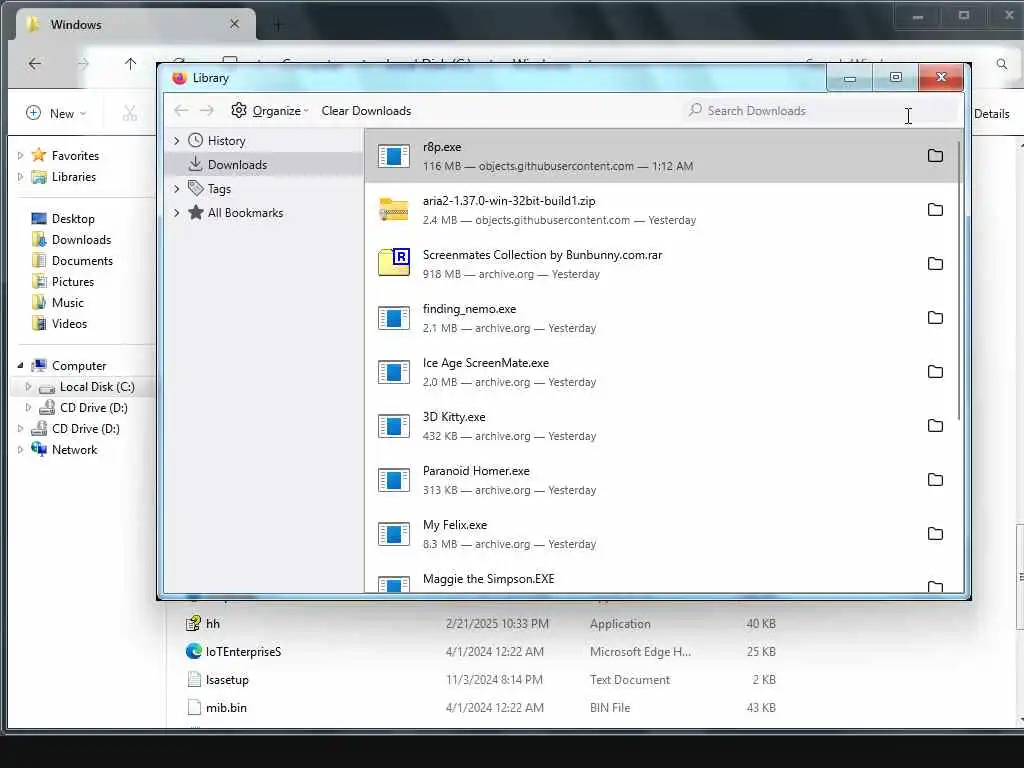Click the My Felix.exe file icon
This screenshot has width=1024, height=768.
(x=394, y=534)
